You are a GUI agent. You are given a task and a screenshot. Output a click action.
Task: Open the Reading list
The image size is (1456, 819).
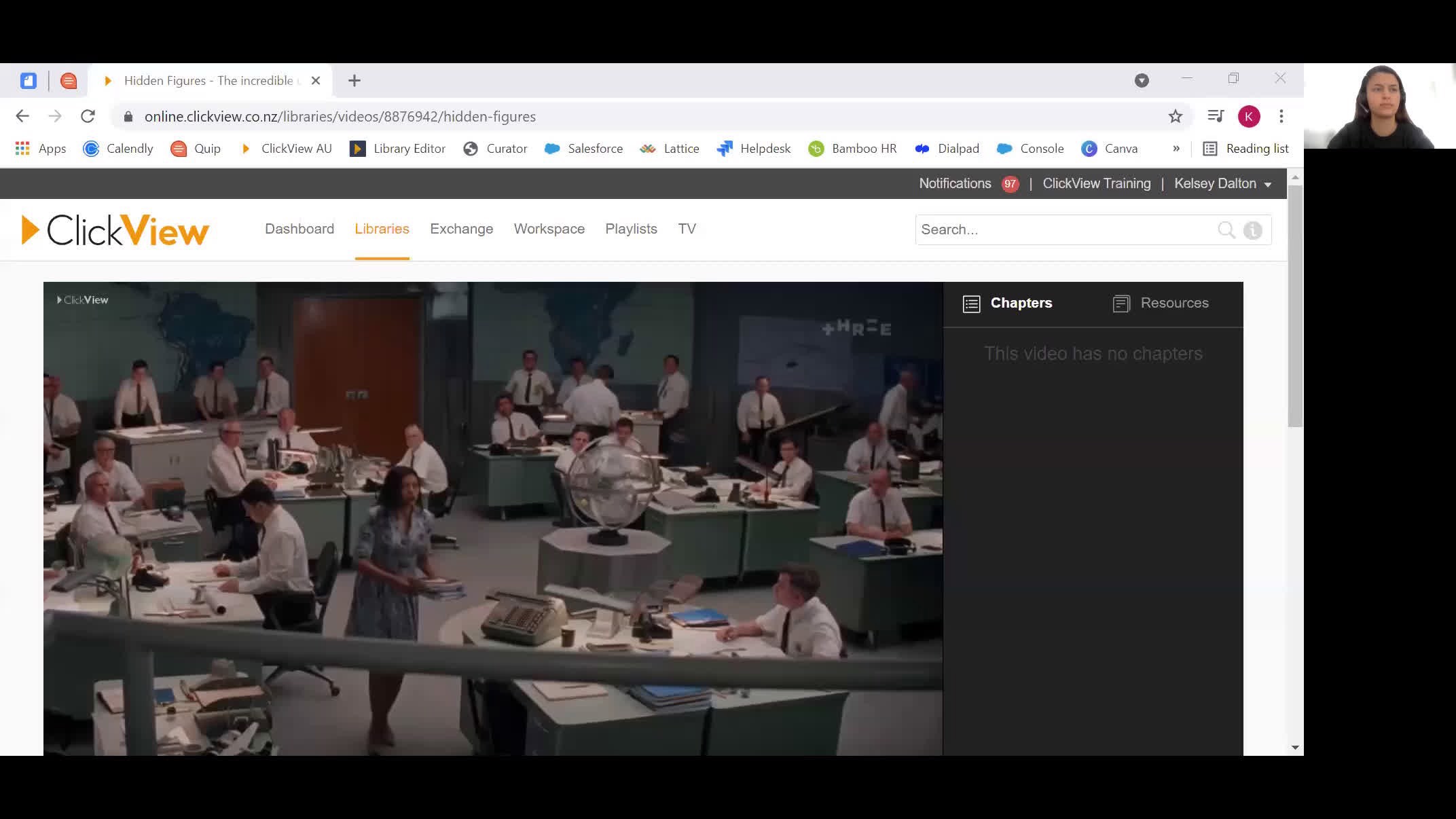(x=1245, y=149)
